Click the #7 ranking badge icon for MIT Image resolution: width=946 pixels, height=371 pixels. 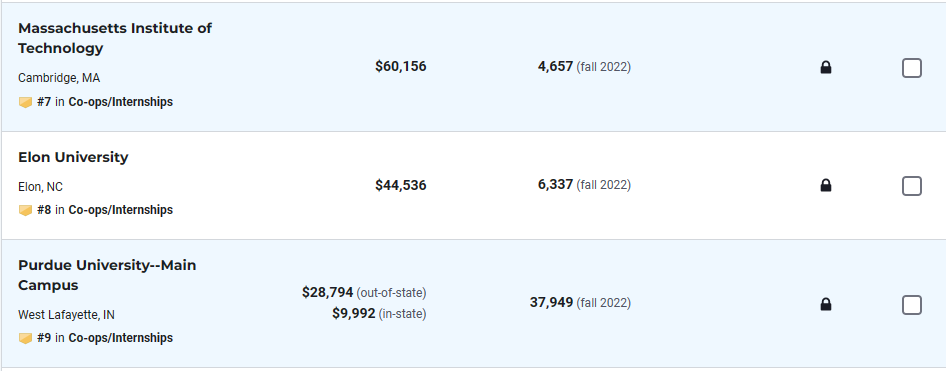click(x=25, y=103)
